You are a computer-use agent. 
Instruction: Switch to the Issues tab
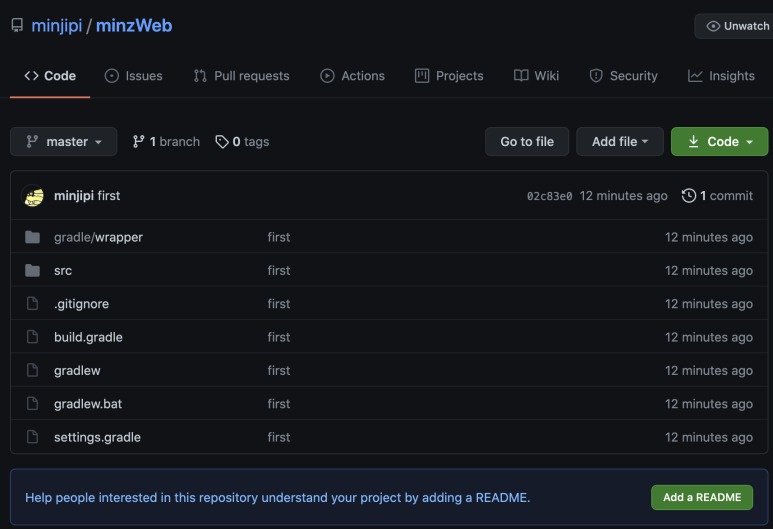click(134, 76)
